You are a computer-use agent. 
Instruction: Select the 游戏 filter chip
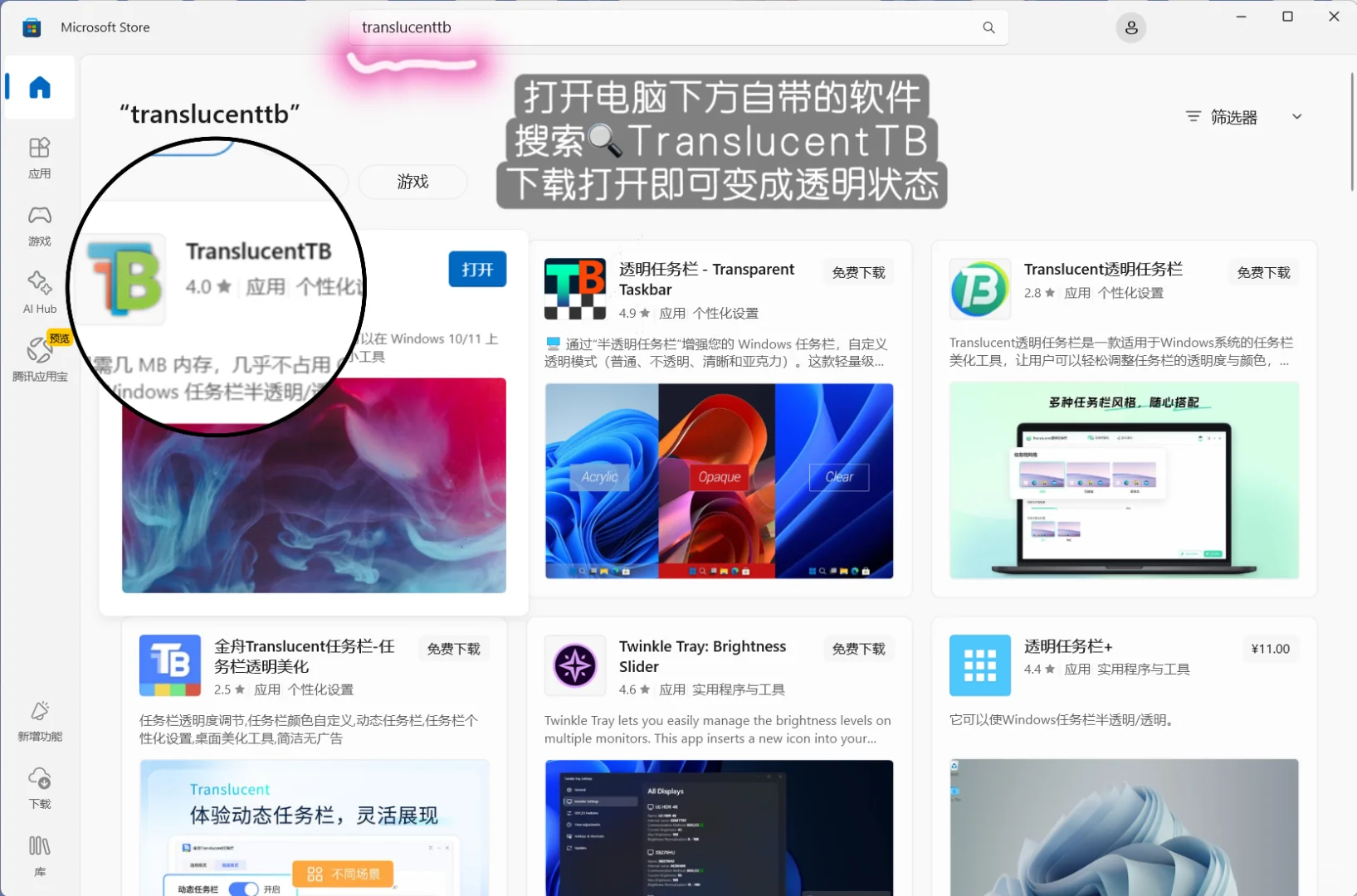[x=412, y=182]
